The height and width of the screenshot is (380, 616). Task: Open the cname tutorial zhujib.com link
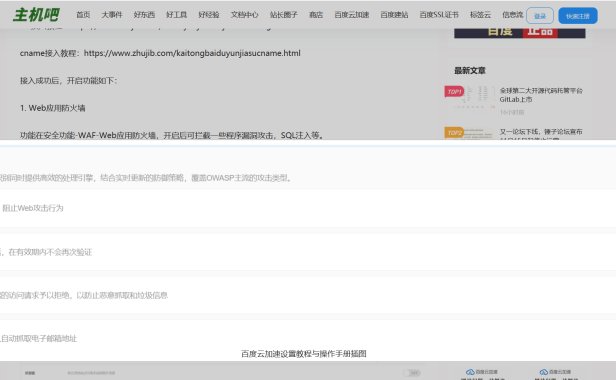click(x=192, y=53)
